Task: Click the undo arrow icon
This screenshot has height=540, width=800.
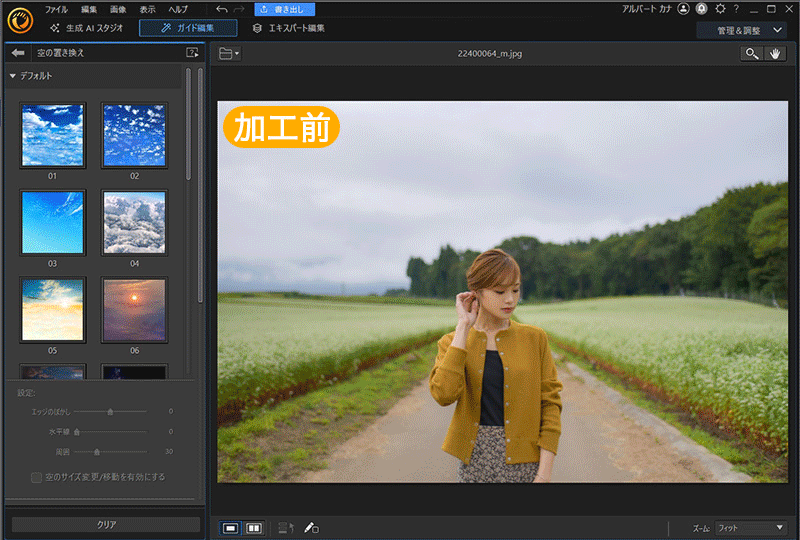Action: tap(221, 9)
